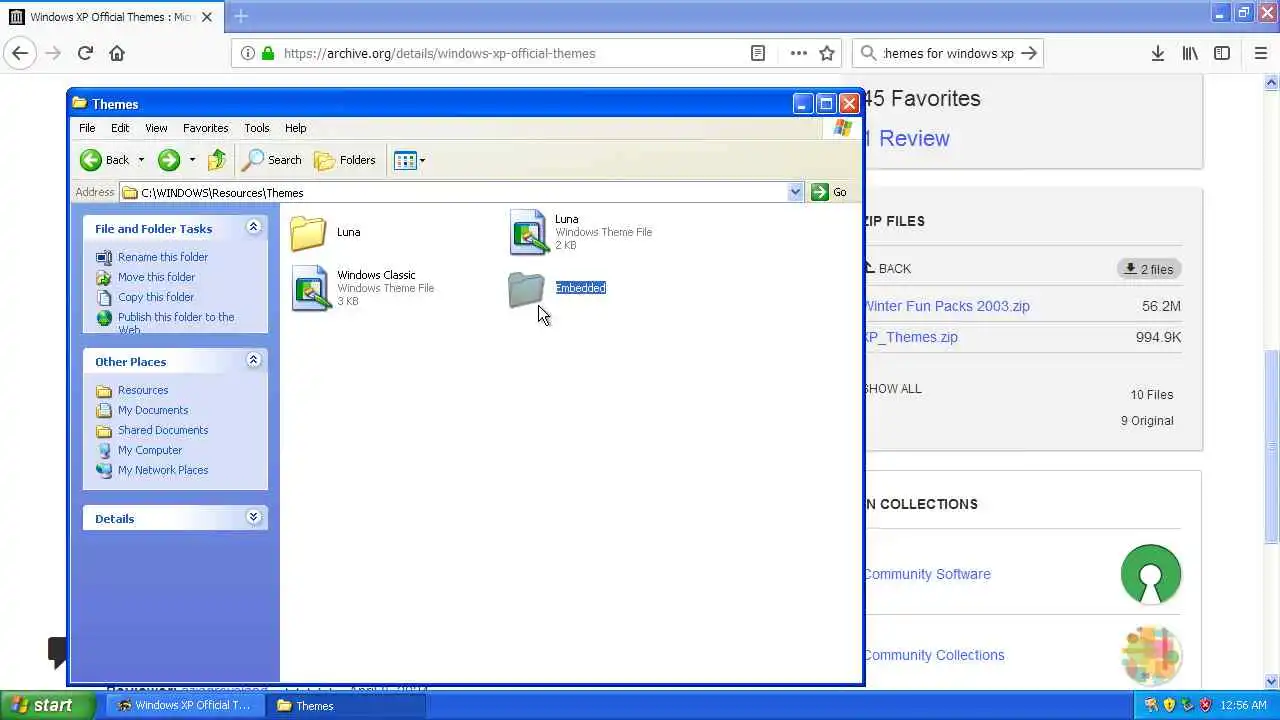Bookmark this page with star icon
The height and width of the screenshot is (720, 1280).
tap(827, 53)
